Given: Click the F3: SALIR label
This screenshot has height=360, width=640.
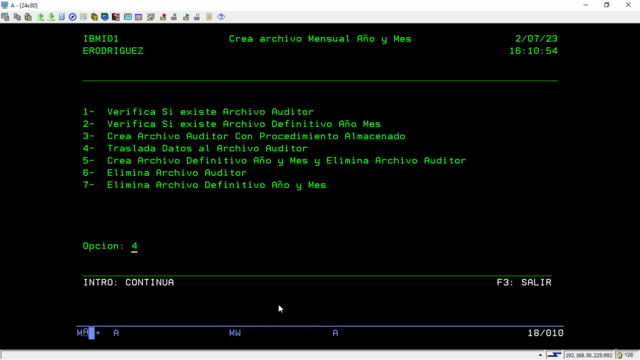Looking at the screenshot, I should (x=524, y=282).
